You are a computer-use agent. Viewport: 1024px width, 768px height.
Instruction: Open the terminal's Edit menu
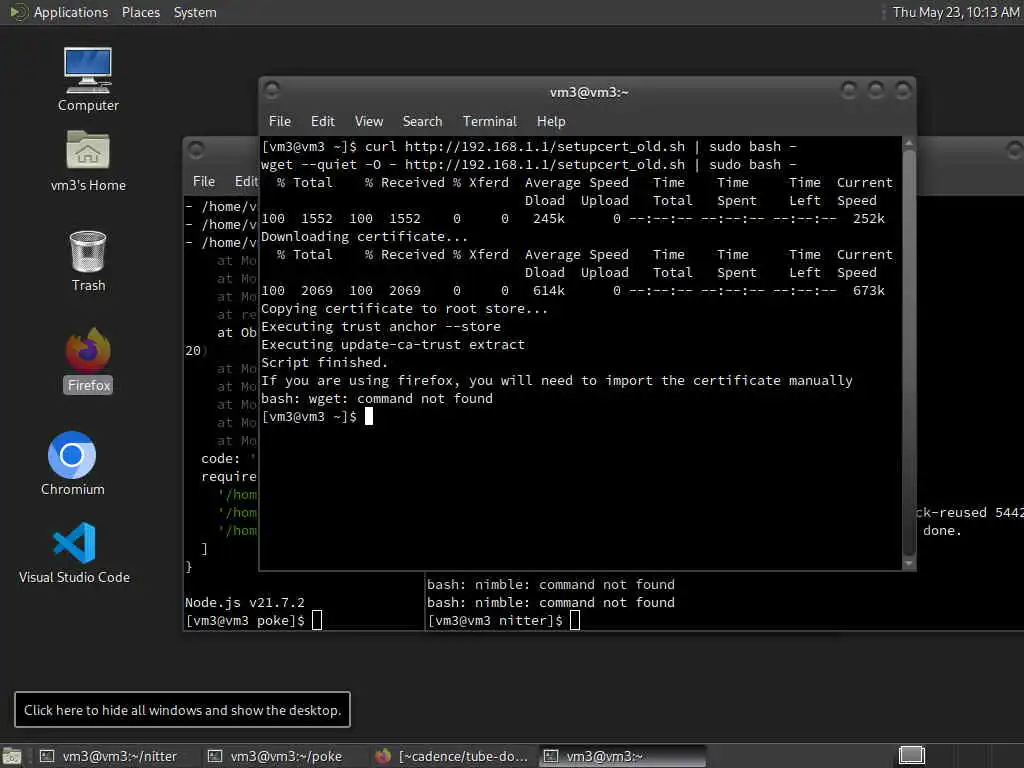[323, 121]
